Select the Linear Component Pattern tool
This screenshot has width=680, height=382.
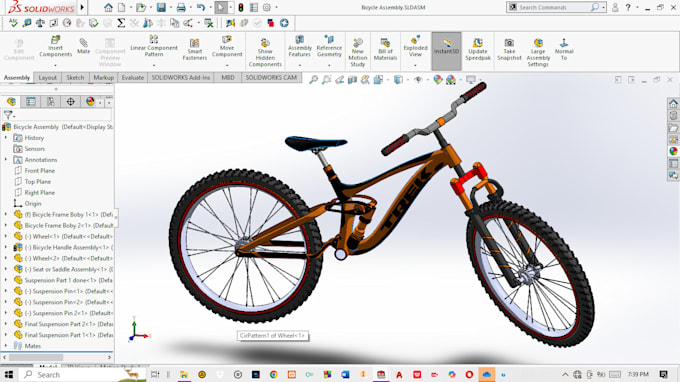[x=154, y=47]
